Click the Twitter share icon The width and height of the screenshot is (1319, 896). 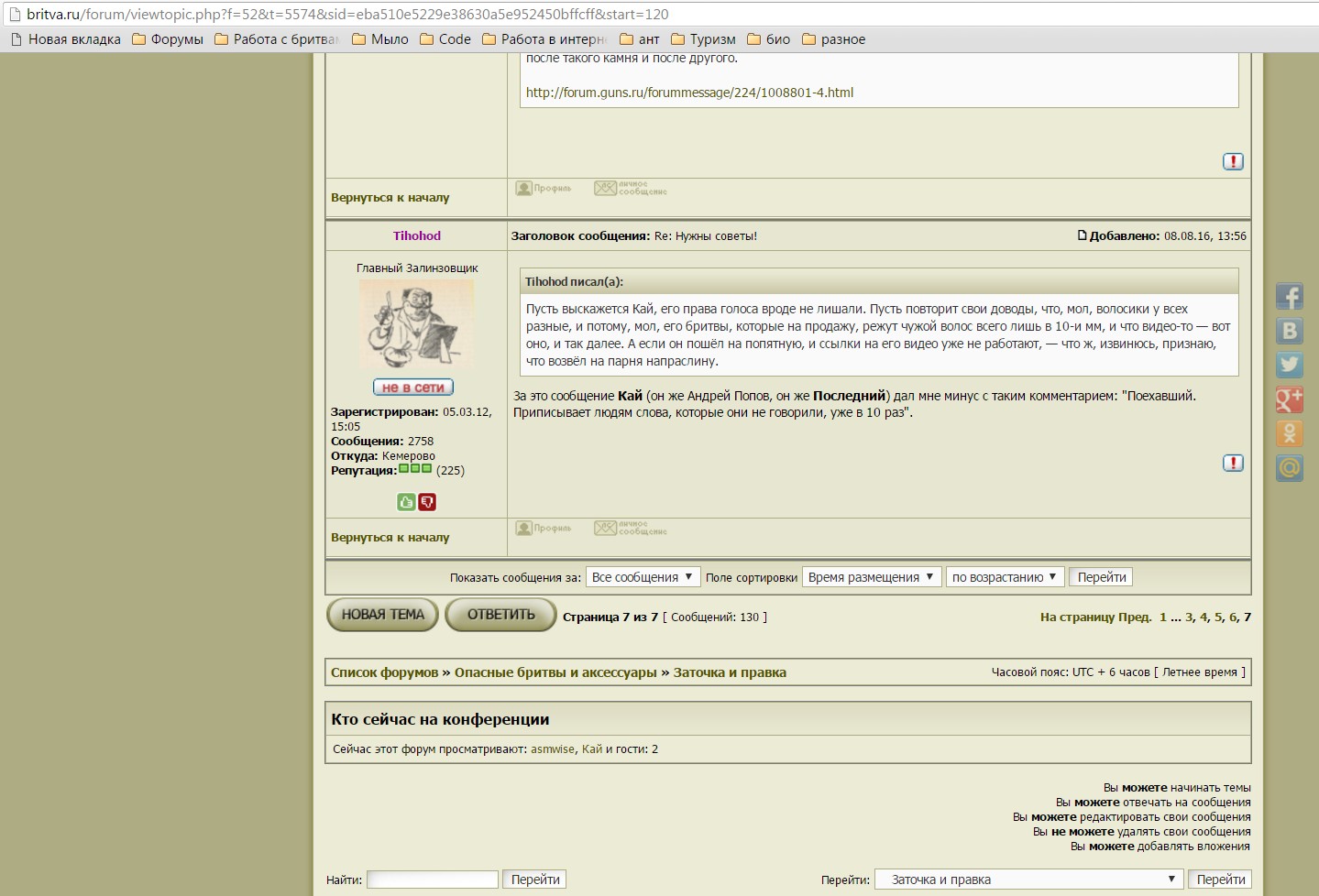(x=1289, y=365)
